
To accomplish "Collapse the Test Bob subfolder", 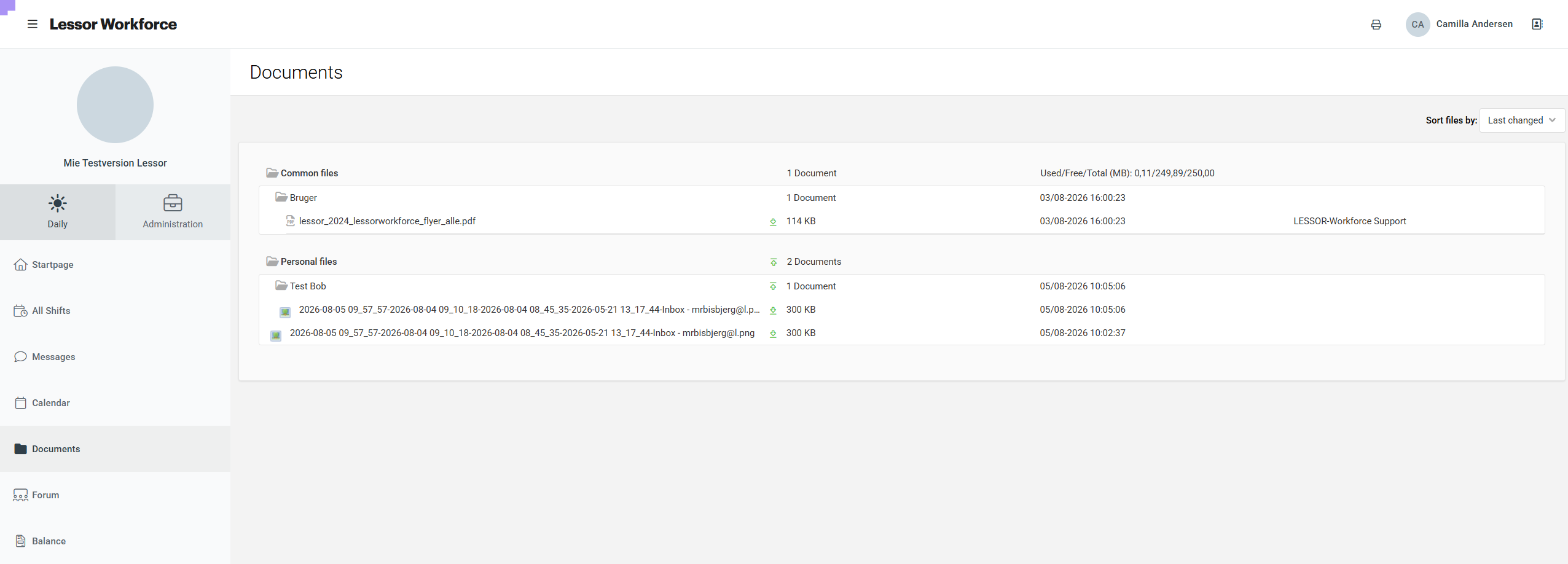I will tap(308, 286).
